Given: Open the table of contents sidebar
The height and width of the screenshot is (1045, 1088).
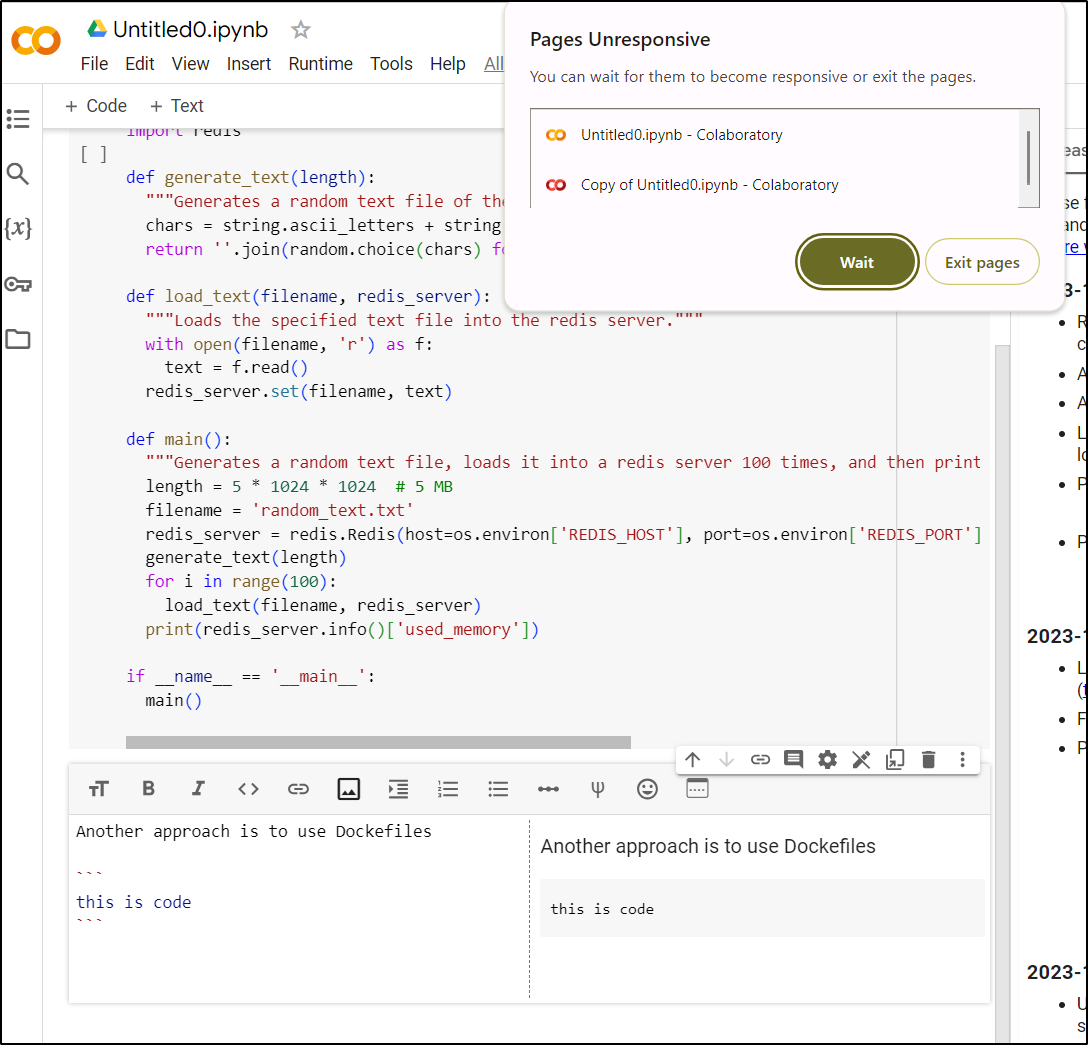Looking at the screenshot, I should tap(18, 119).
